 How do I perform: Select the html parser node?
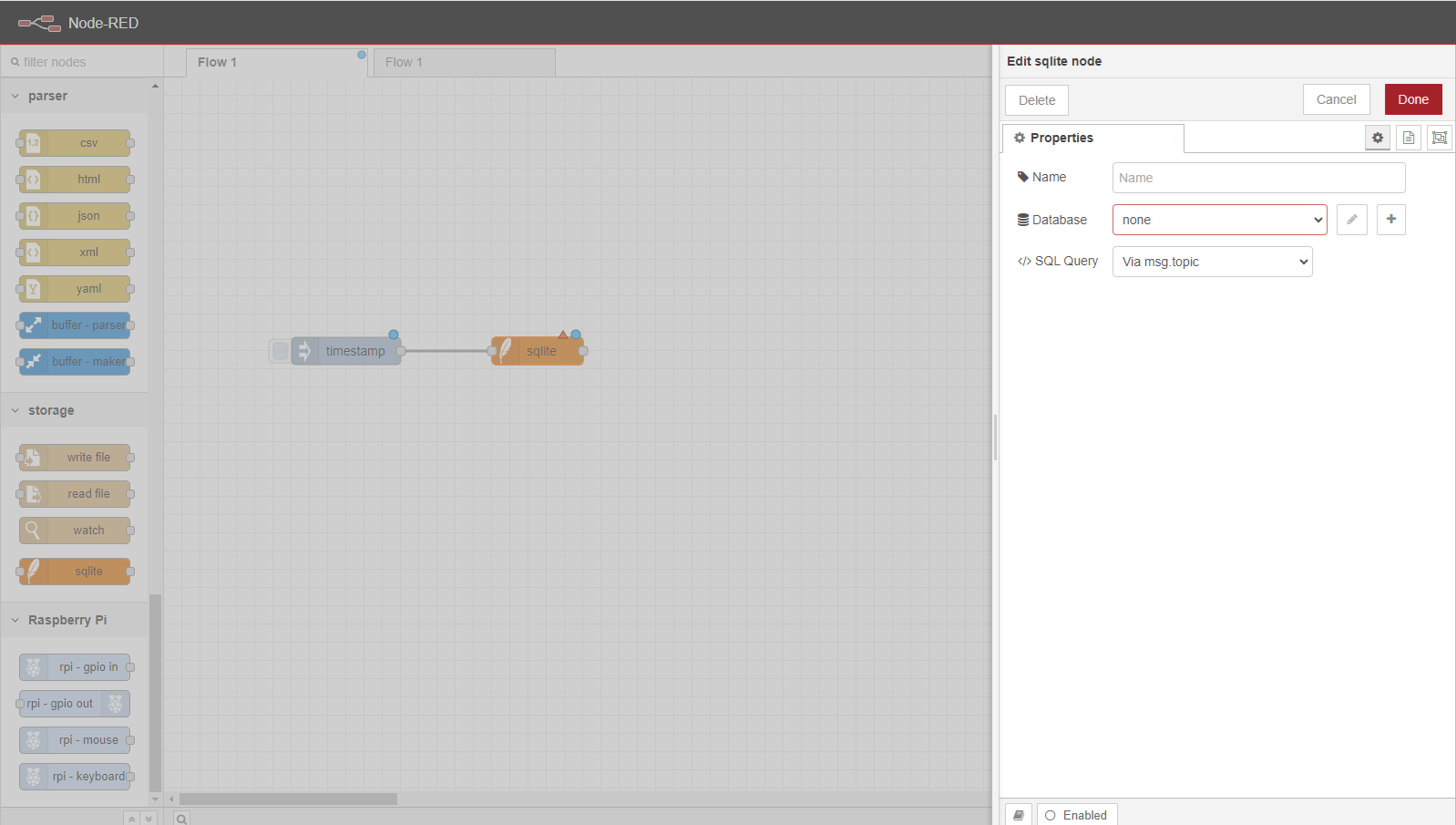click(x=75, y=180)
